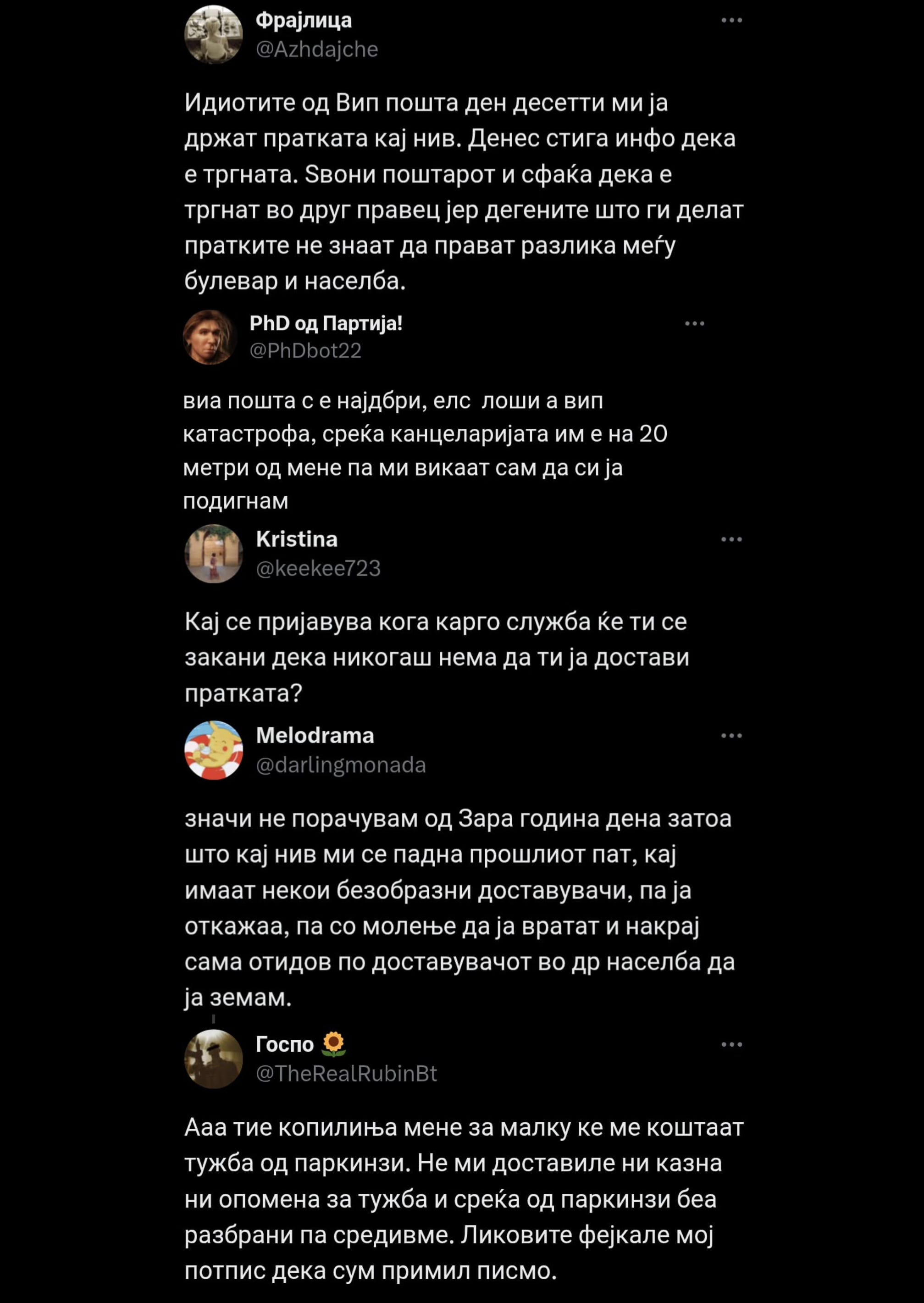Open PhD од Партија! avatar
This screenshot has width=924, height=1303.
coord(210,337)
